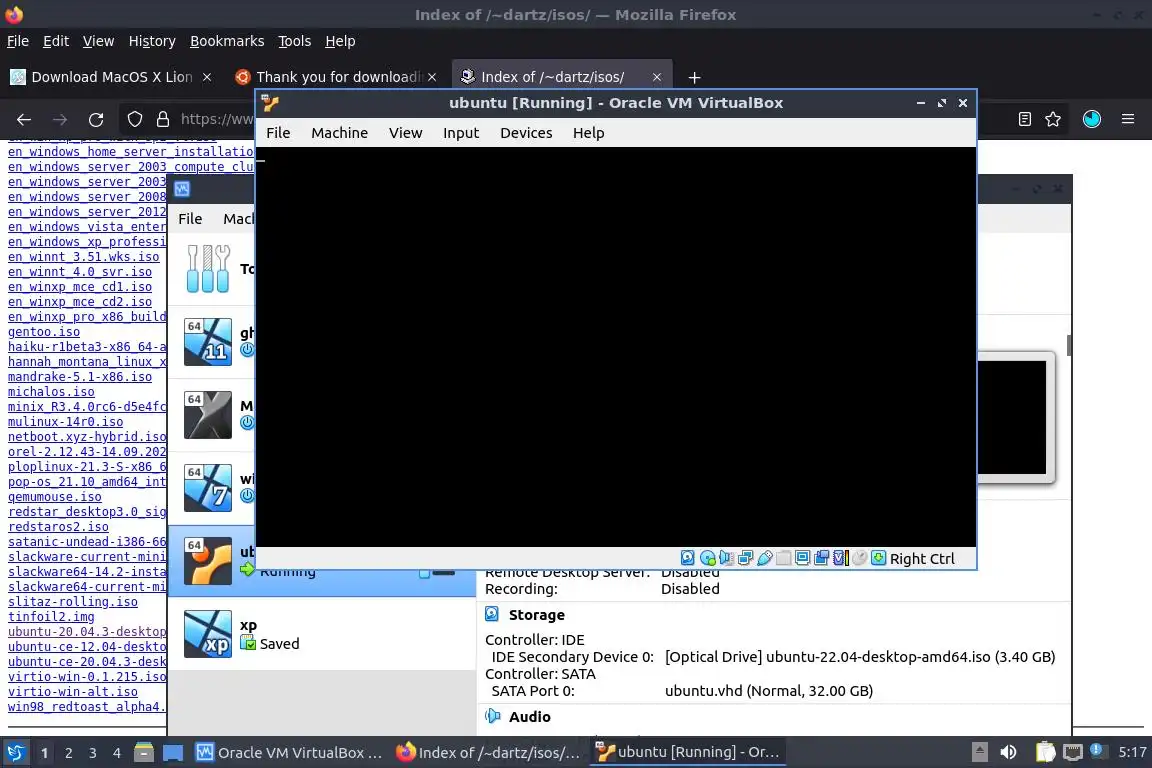Click the volume speaker icon in system tray

[1009, 752]
